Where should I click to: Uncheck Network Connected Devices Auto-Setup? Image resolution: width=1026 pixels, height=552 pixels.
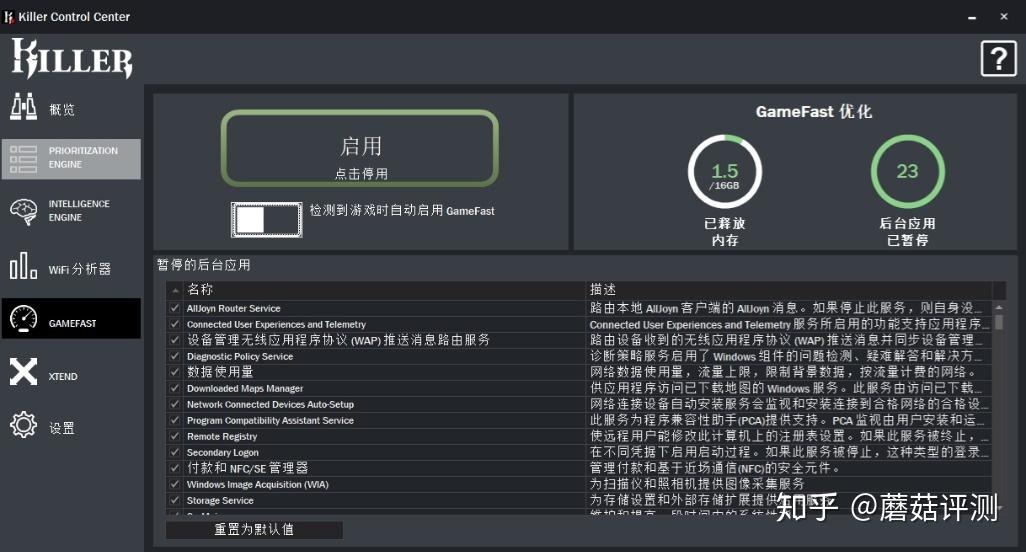tap(175, 404)
